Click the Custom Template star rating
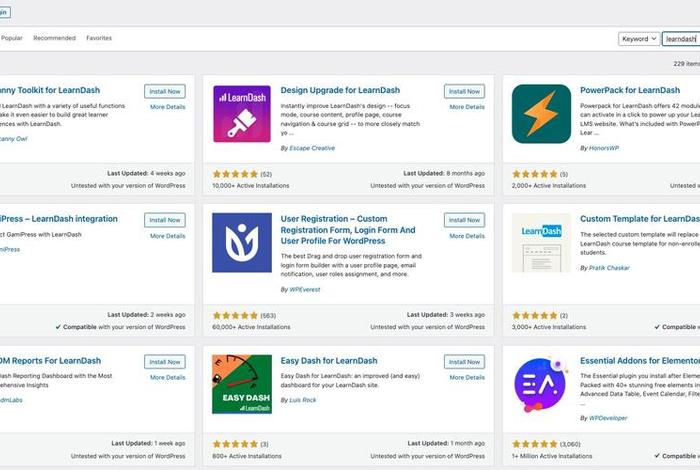The width and height of the screenshot is (700, 470). (x=535, y=316)
